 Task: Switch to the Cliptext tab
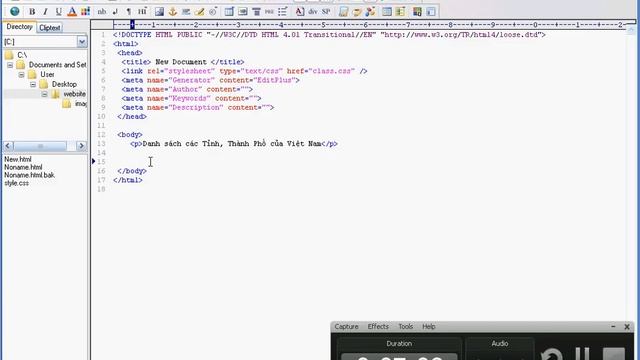(49, 28)
